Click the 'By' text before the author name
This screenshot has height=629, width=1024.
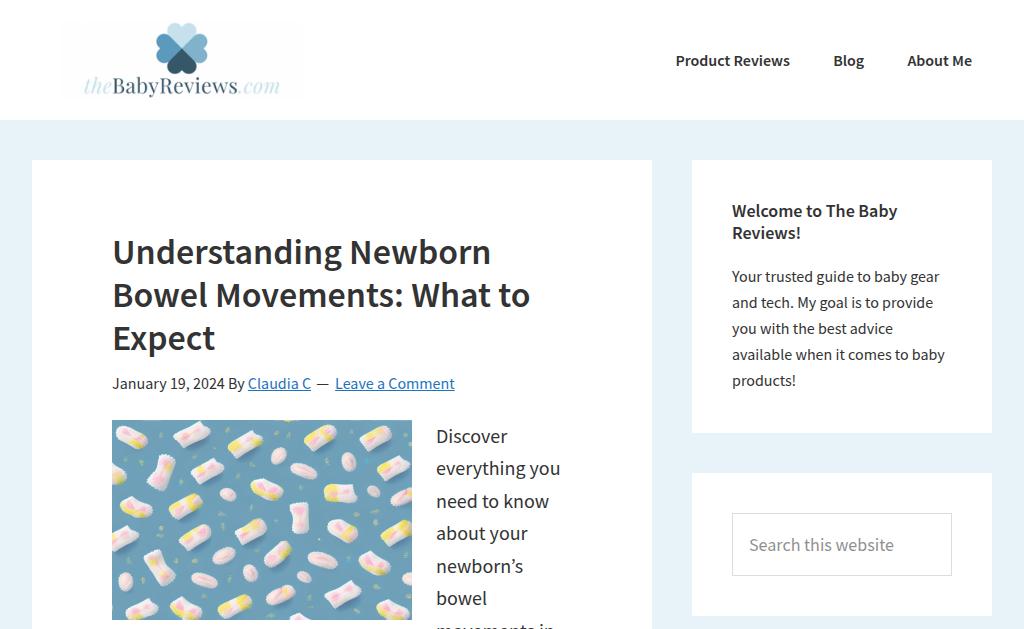coord(236,384)
